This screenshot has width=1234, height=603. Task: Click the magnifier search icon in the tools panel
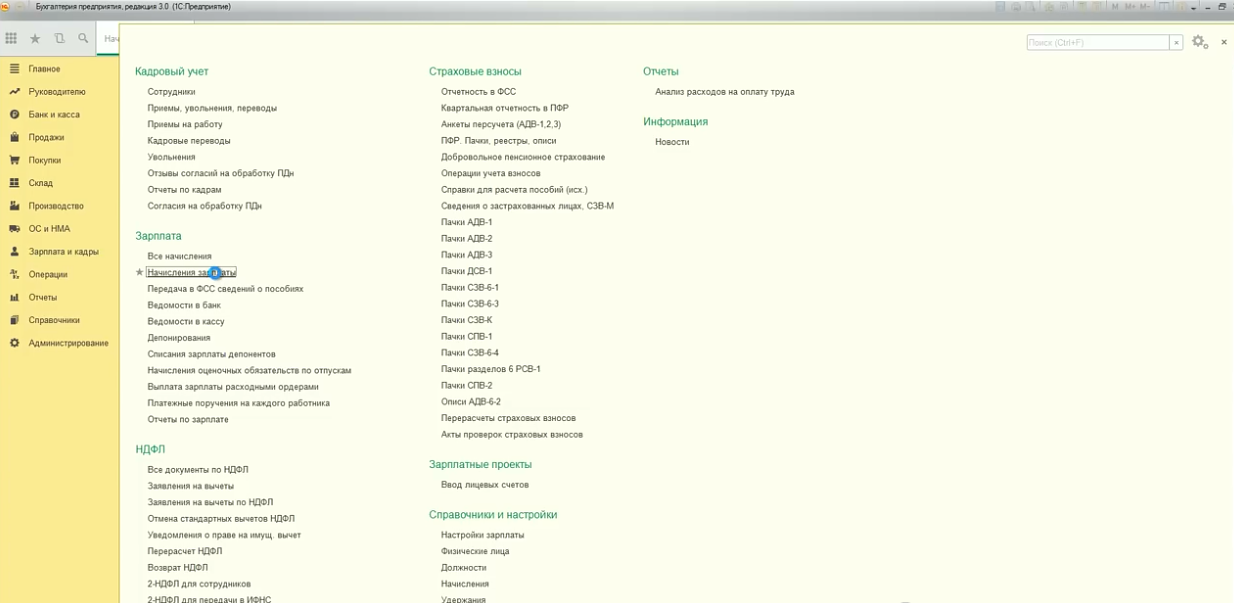pos(83,39)
